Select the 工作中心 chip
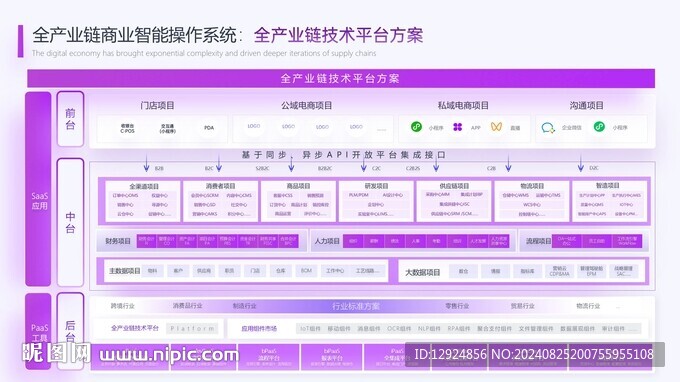The image size is (680, 382). click(x=335, y=271)
